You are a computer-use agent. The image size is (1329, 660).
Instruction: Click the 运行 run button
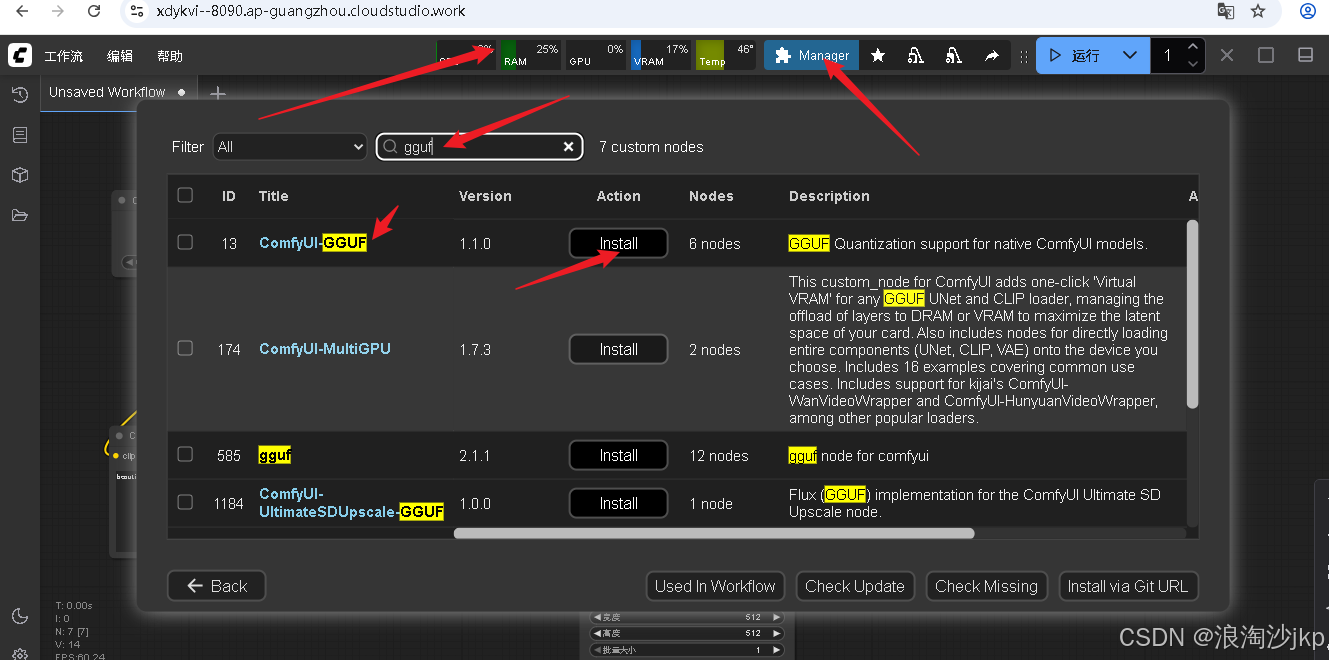(x=1076, y=55)
